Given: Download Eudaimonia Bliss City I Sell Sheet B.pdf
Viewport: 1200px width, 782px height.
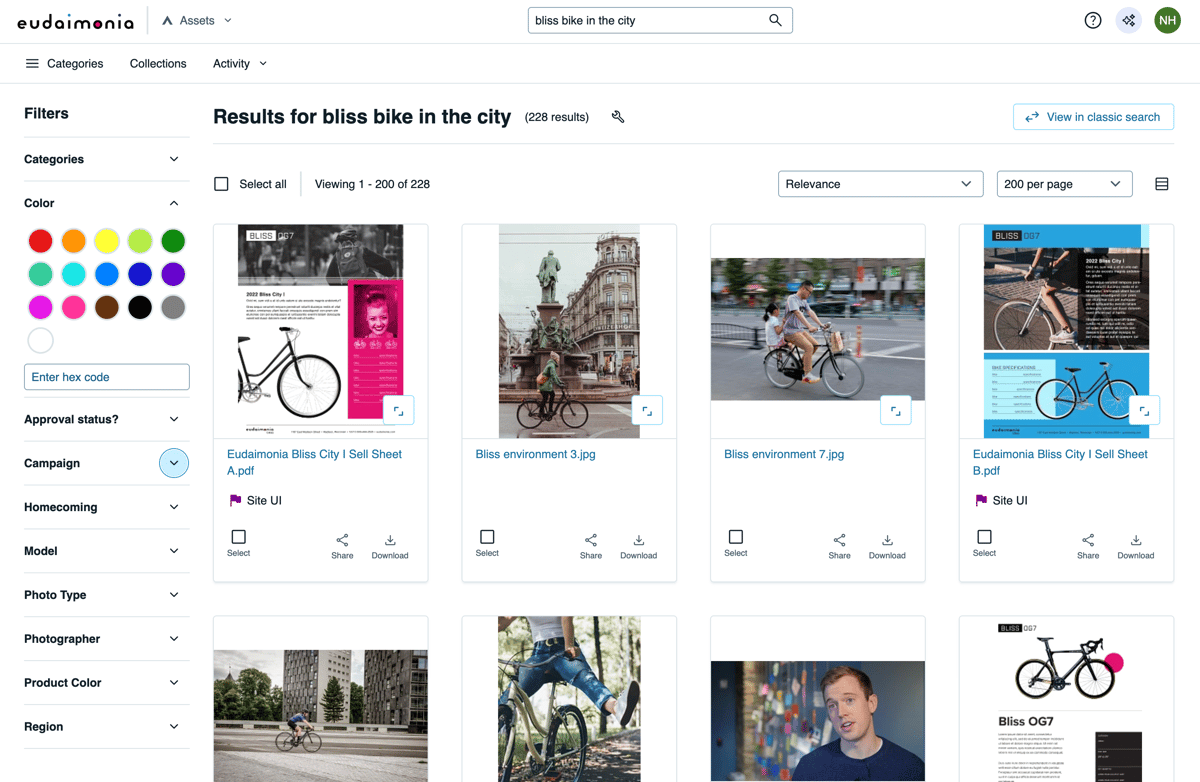Looking at the screenshot, I should [x=1136, y=546].
